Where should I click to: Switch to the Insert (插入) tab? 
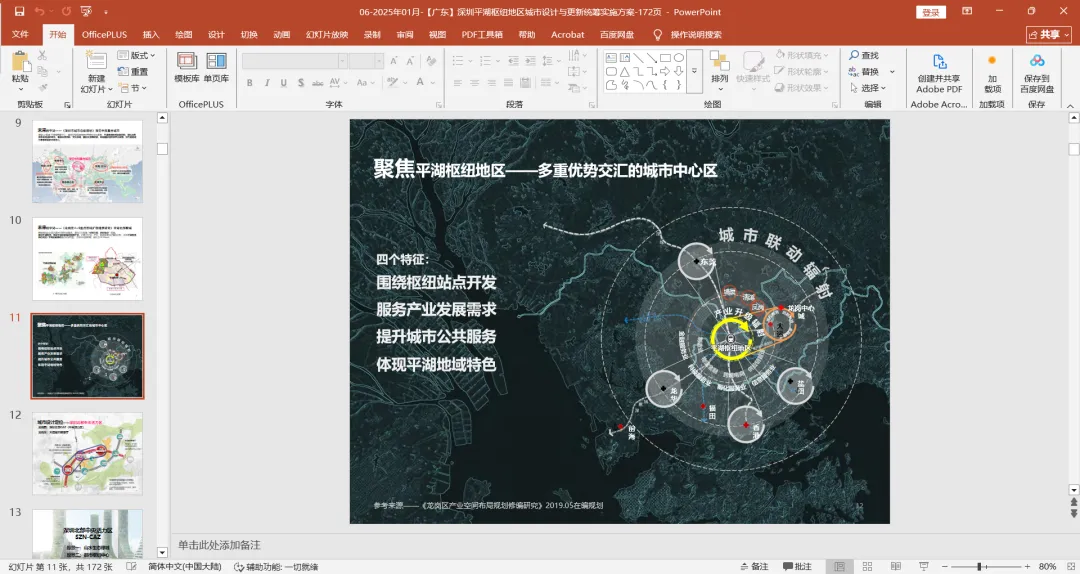coord(151,34)
